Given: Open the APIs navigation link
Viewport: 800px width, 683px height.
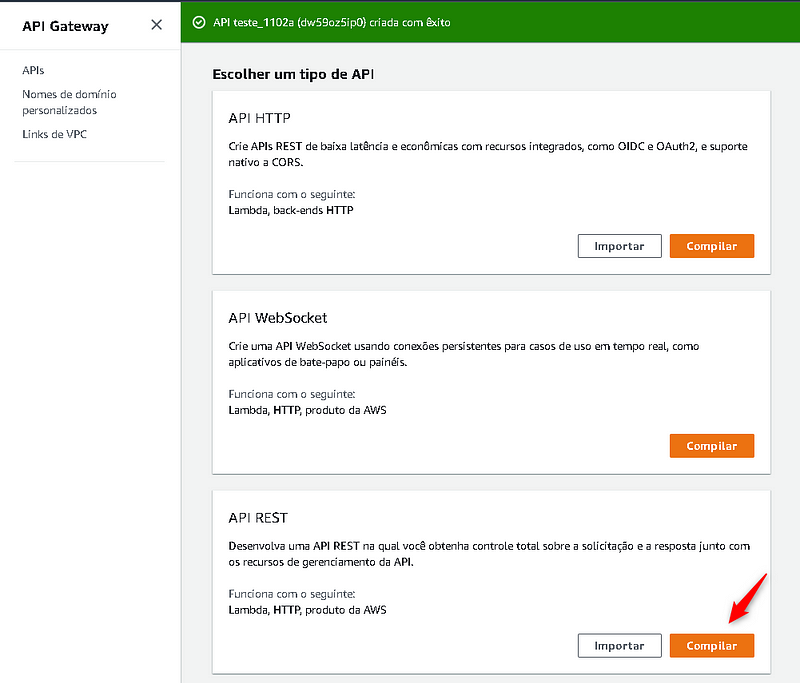Looking at the screenshot, I should (x=33, y=70).
